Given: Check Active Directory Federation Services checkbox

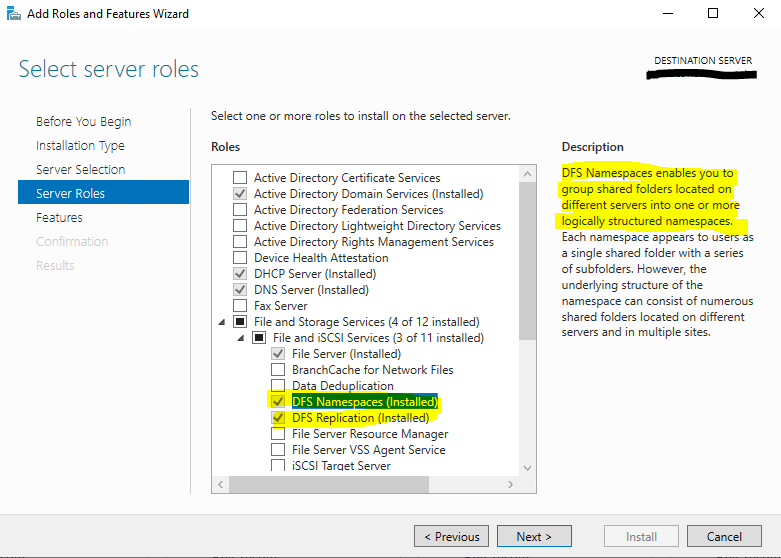Looking at the screenshot, I should (x=240, y=210).
